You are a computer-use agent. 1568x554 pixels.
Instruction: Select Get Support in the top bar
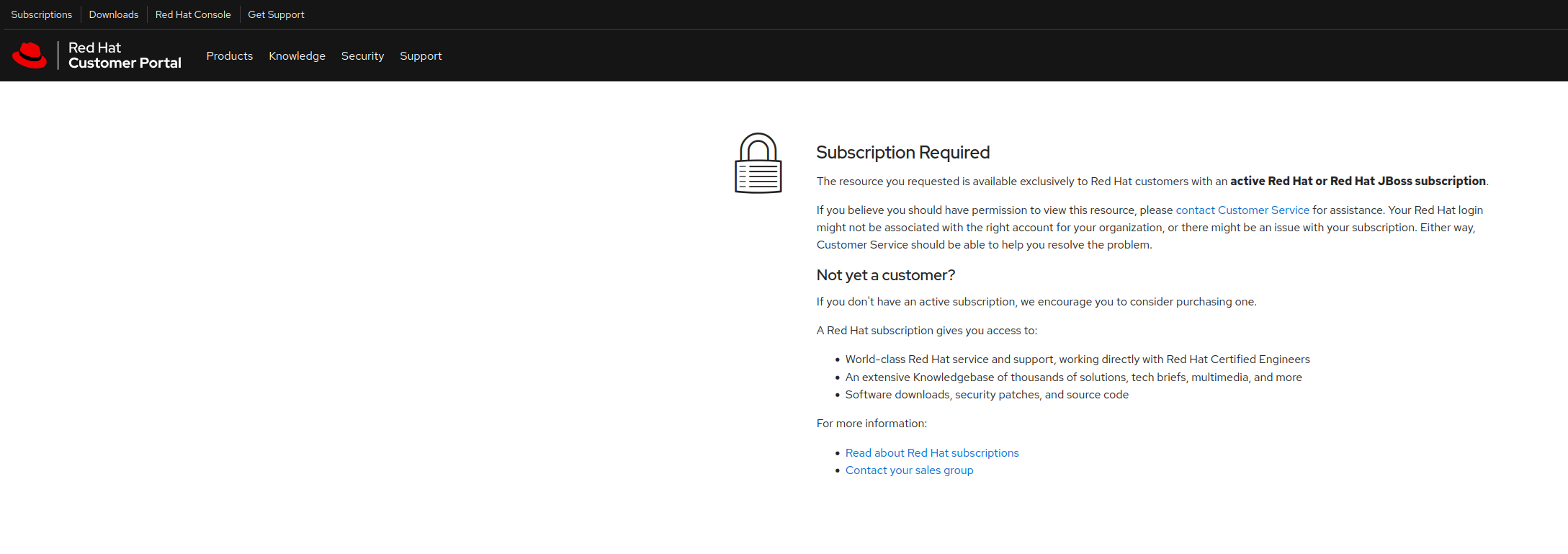click(276, 14)
